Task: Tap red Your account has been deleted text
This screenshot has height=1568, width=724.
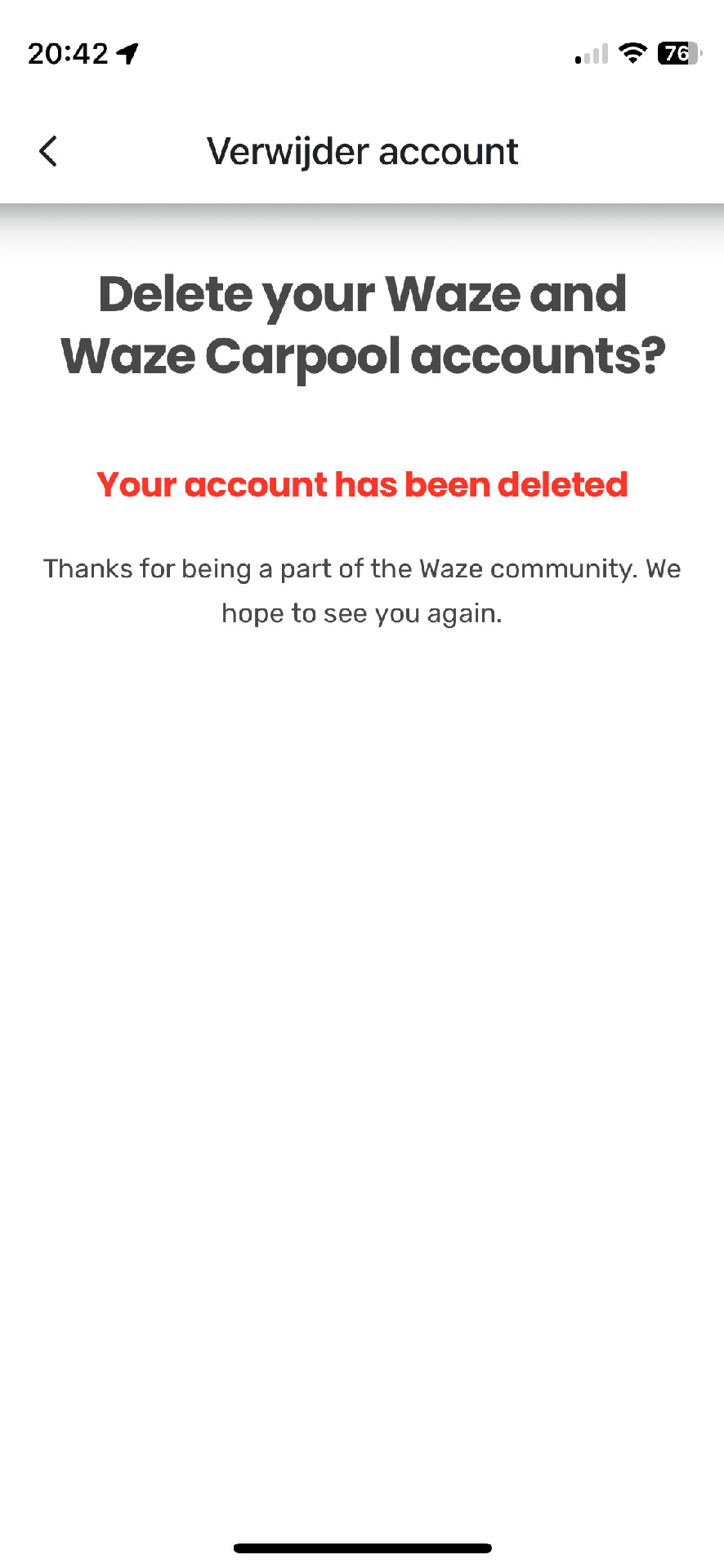Action: 362,484
